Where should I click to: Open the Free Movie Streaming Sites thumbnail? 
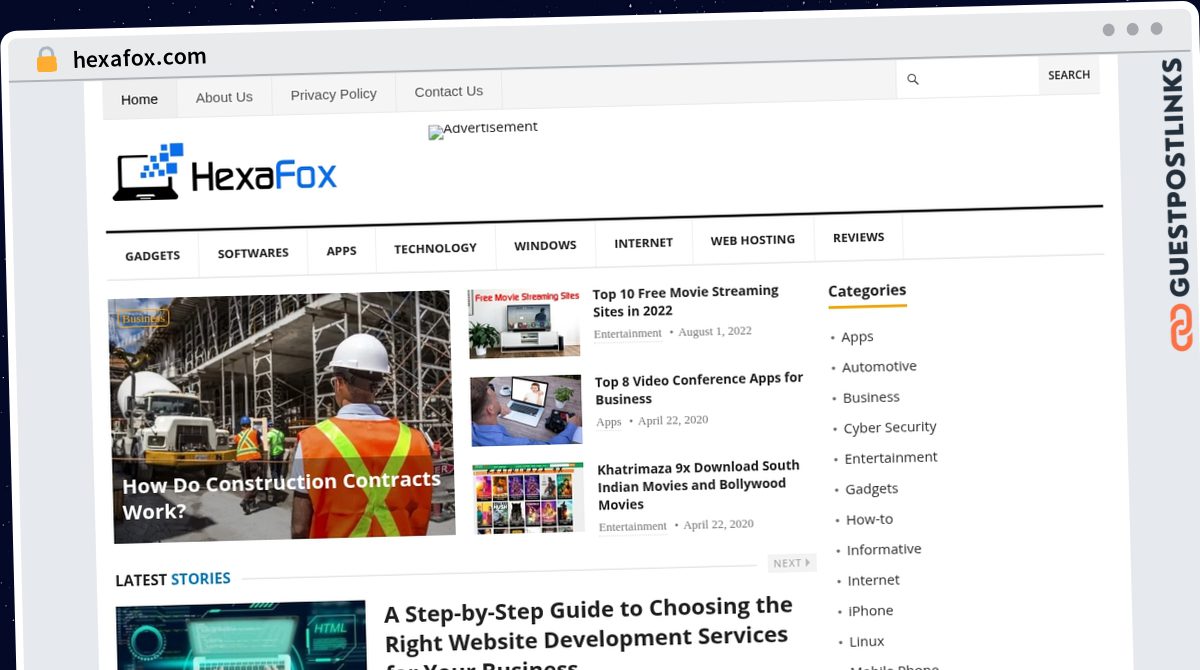pyautogui.click(x=525, y=323)
